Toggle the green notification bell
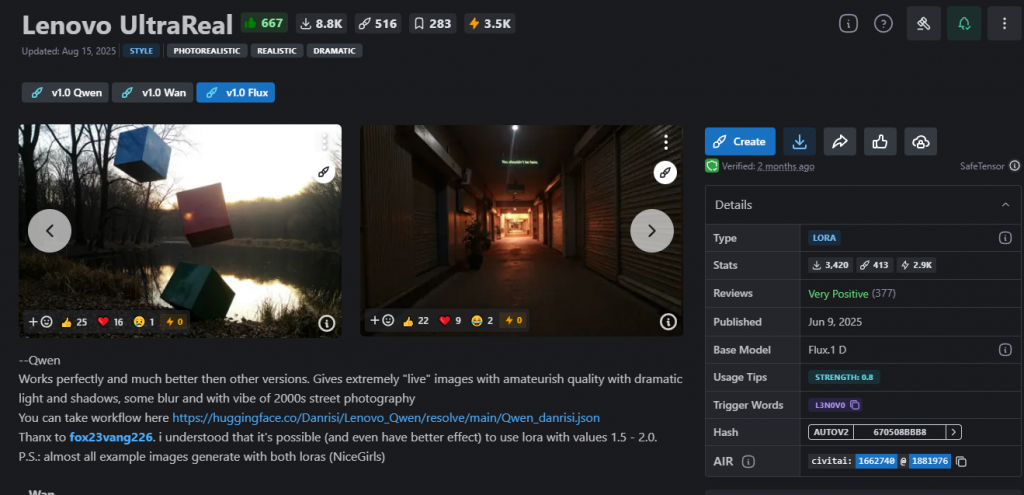The height and width of the screenshot is (495, 1024). click(964, 24)
